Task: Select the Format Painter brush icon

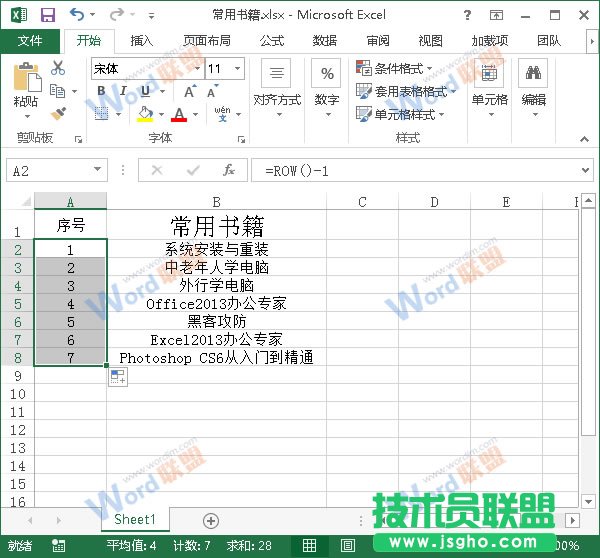Action: click(58, 113)
